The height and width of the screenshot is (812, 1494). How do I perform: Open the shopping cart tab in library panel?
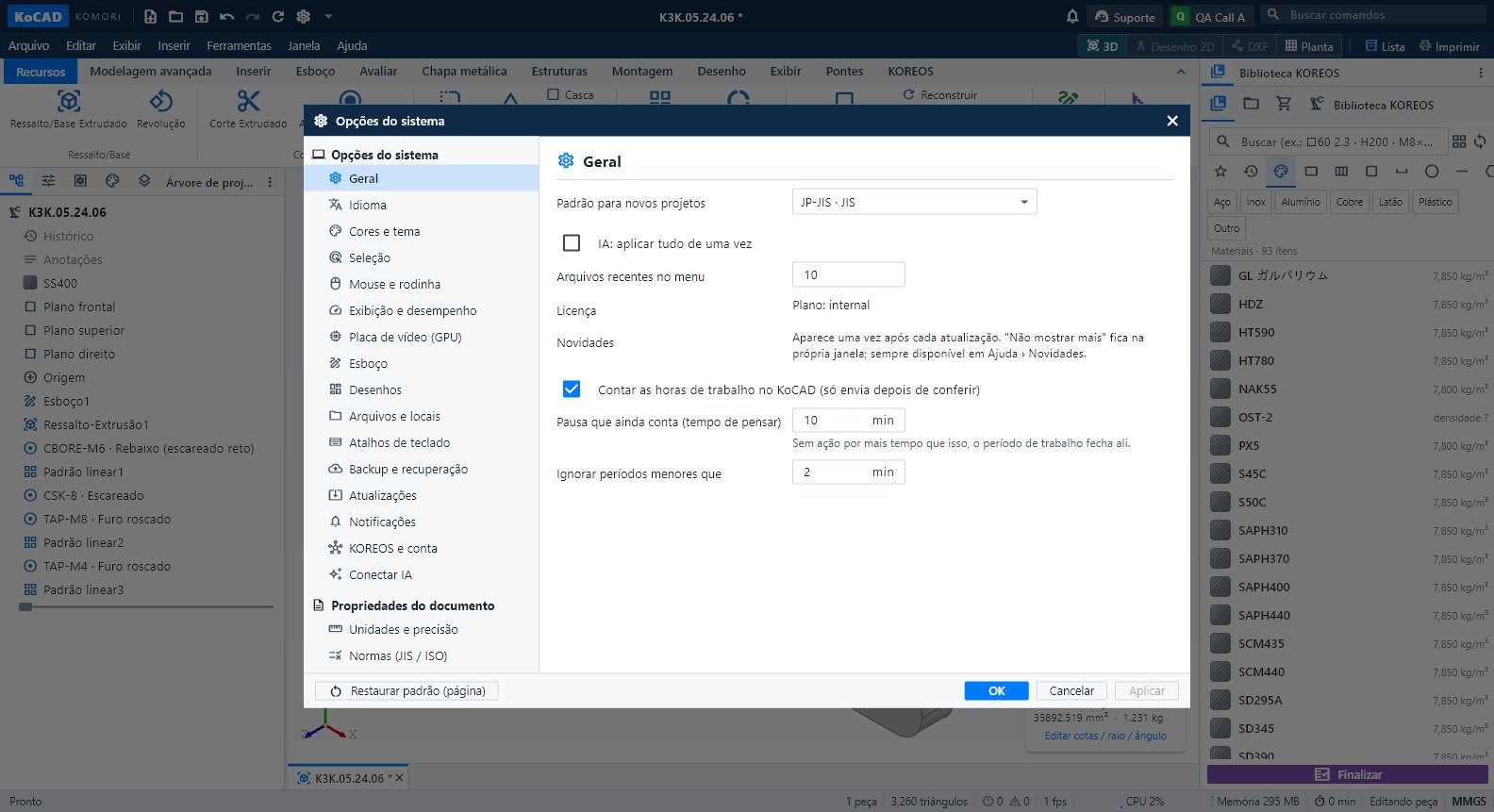[1284, 104]
